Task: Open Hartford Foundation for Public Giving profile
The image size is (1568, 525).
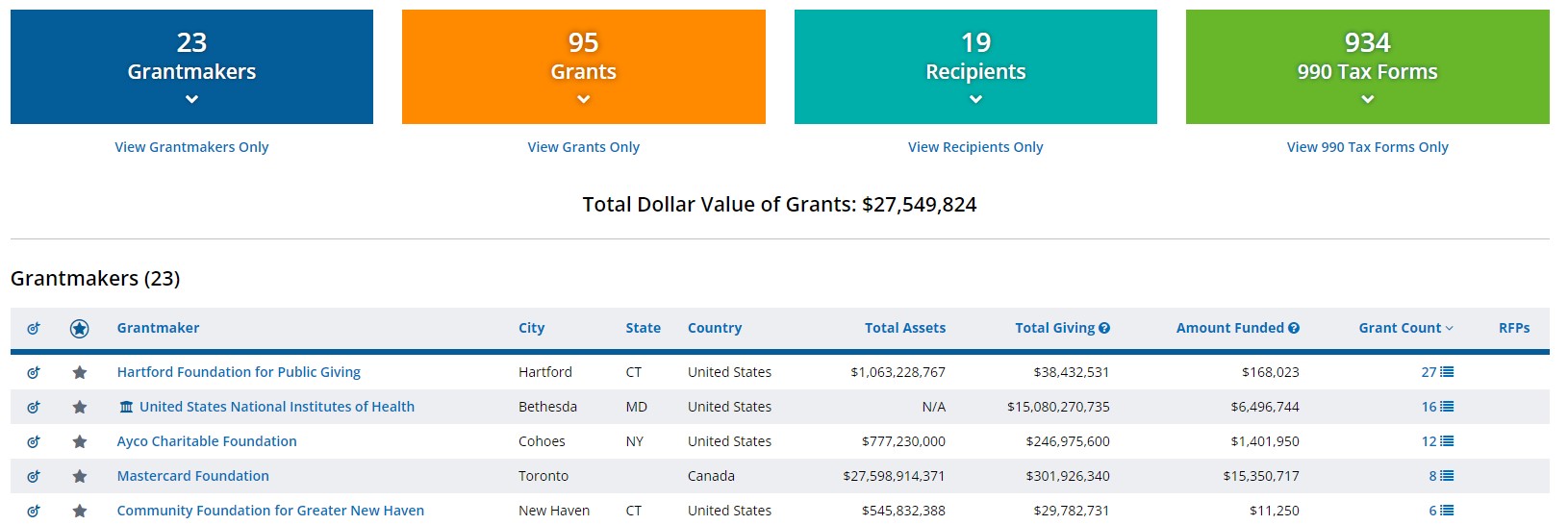Action: pyautogui.click(x=239, y=372)
